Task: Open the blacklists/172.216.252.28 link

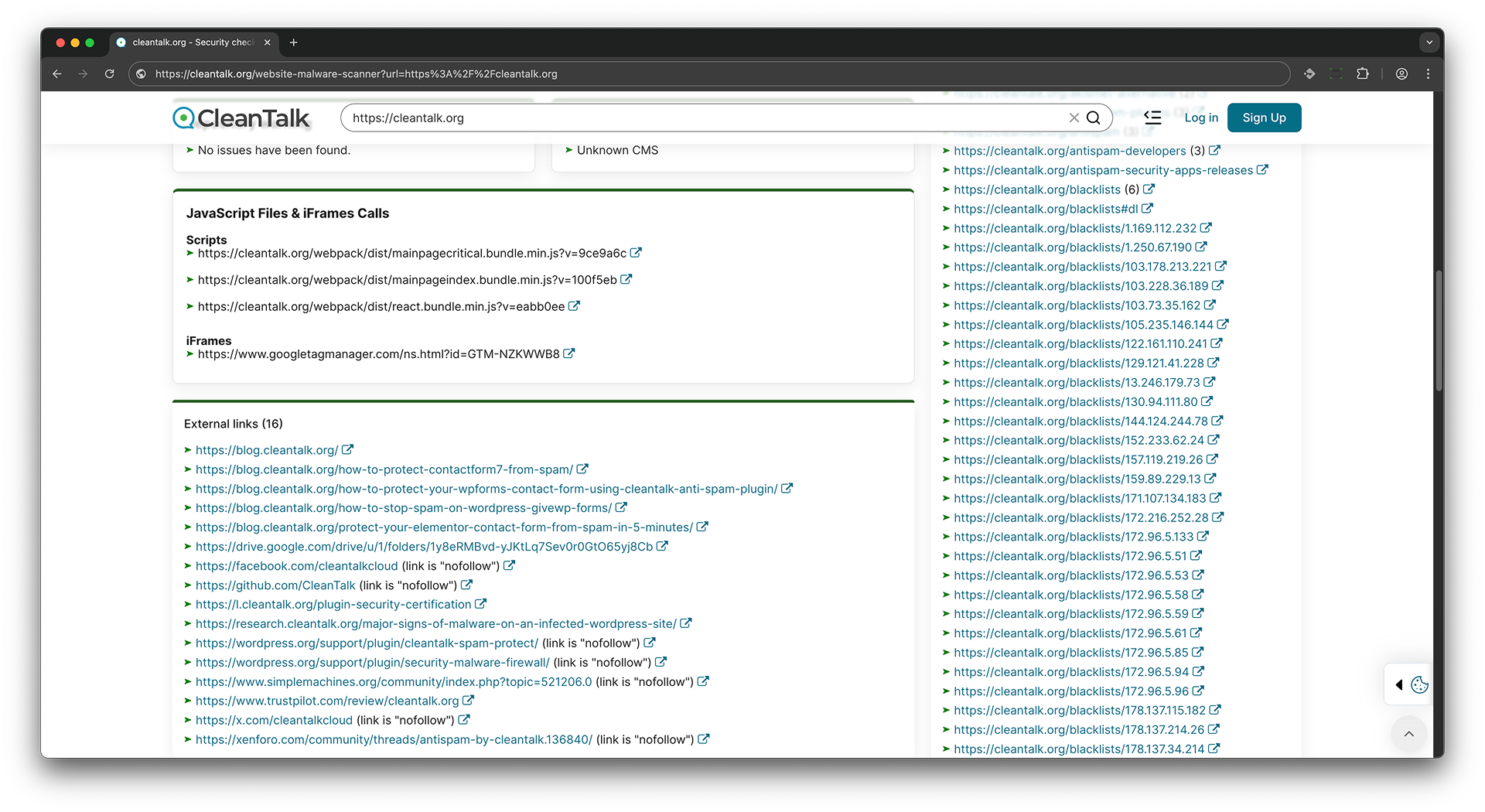Action: pyautogui.click(x=1080, y=517)
